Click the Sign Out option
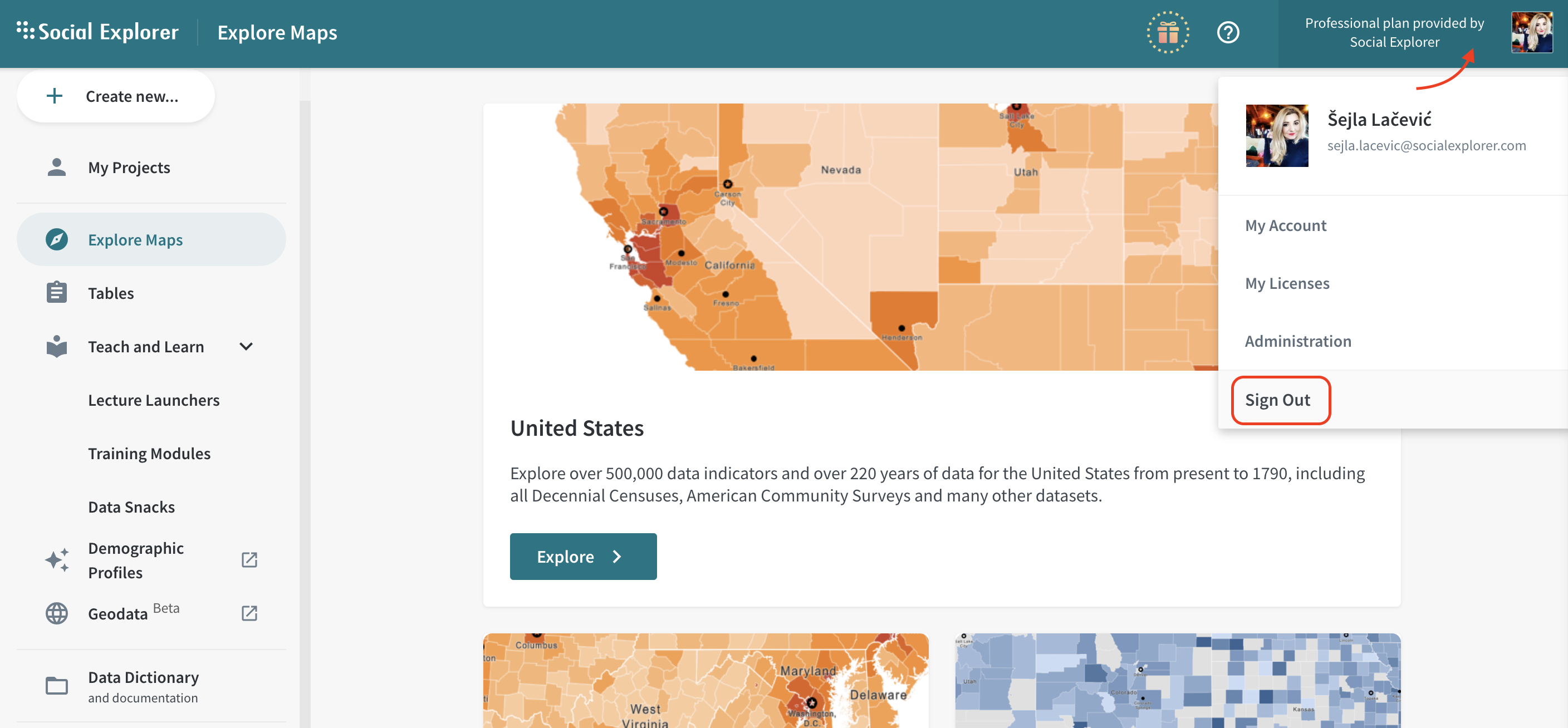The image size is (1568, 728). tap(1278, 400)
